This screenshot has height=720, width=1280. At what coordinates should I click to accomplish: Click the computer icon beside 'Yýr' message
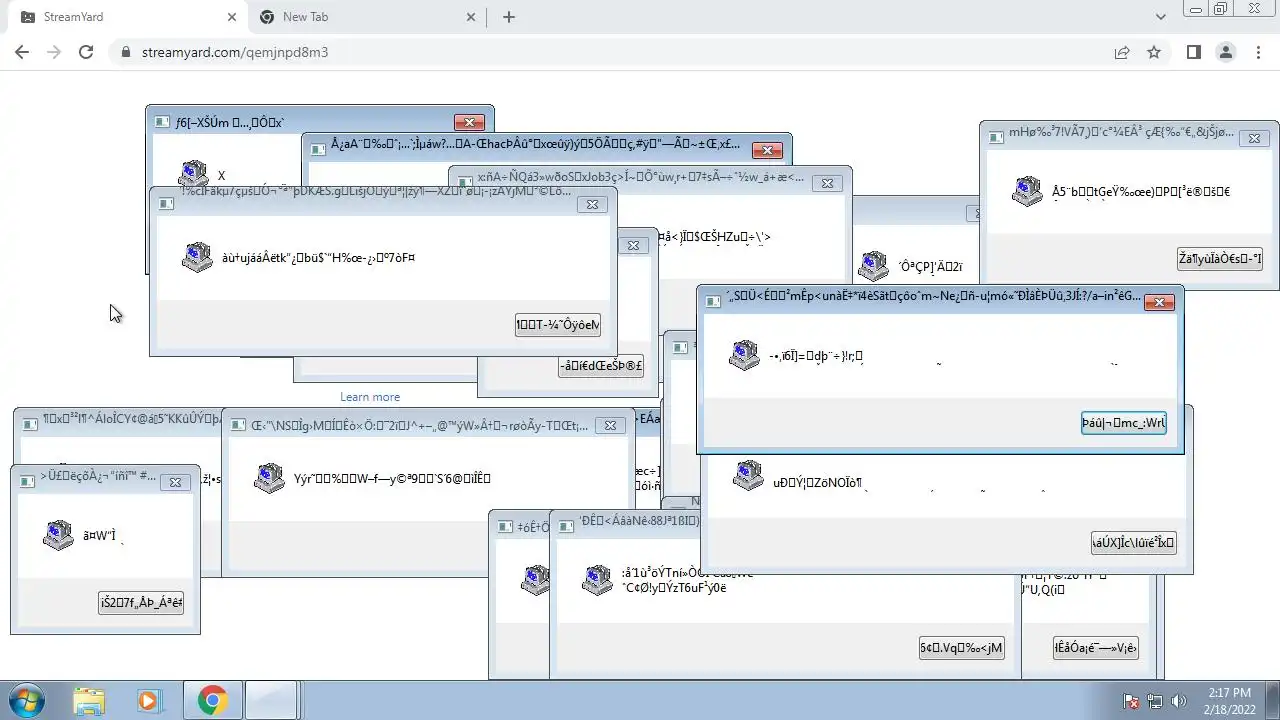coord(269,478)
